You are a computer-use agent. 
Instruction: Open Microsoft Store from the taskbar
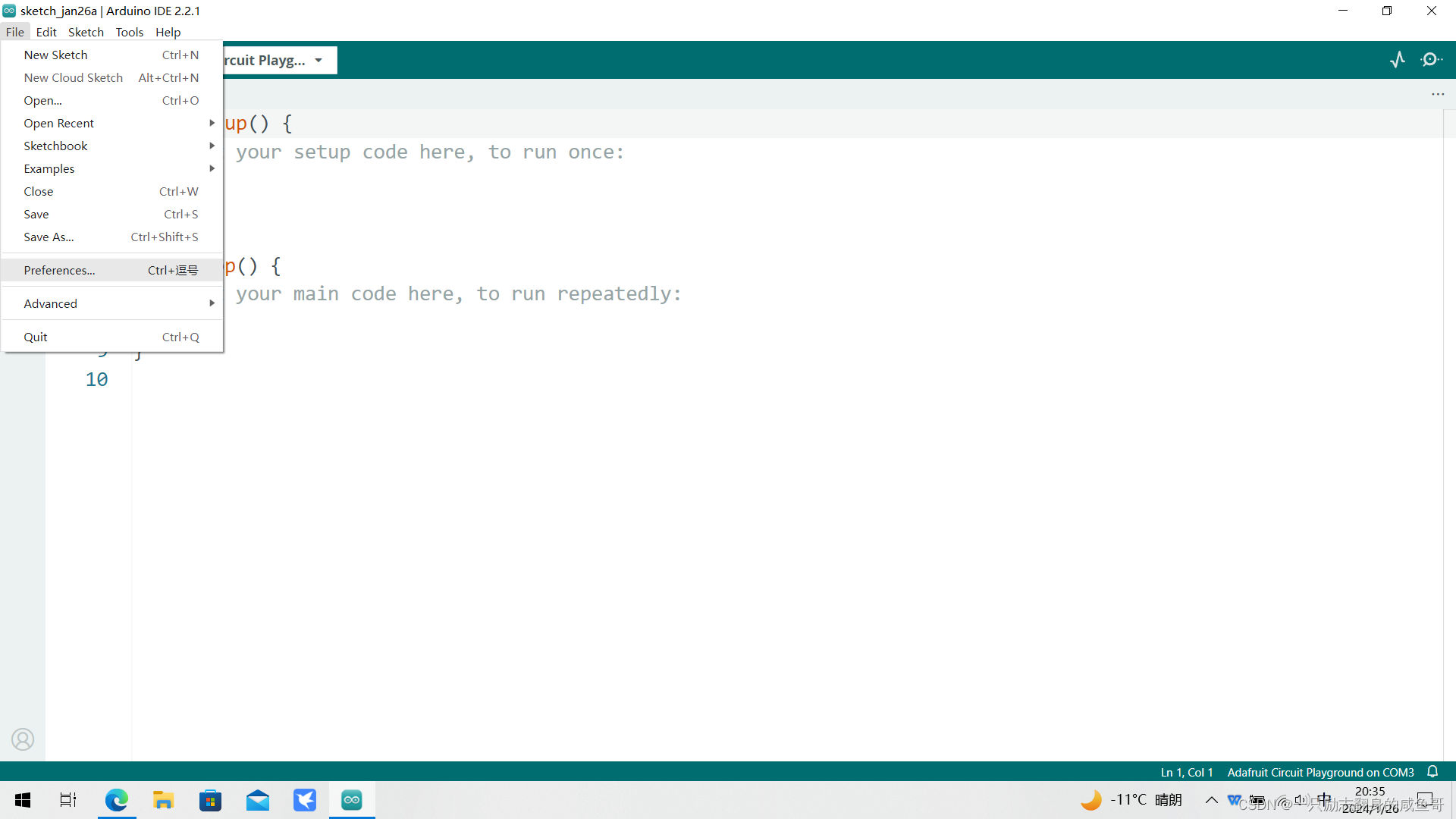(x=210, y=799)
